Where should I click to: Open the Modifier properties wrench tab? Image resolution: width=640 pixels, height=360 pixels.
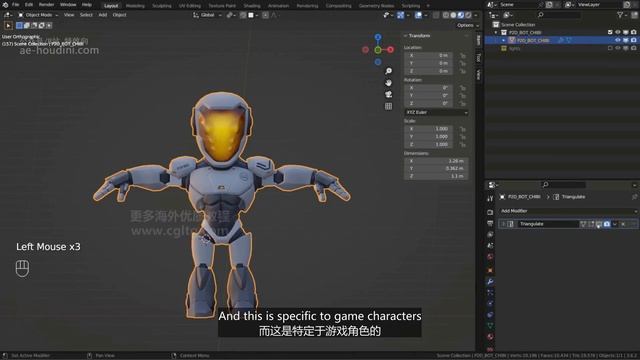coord(490,282)
